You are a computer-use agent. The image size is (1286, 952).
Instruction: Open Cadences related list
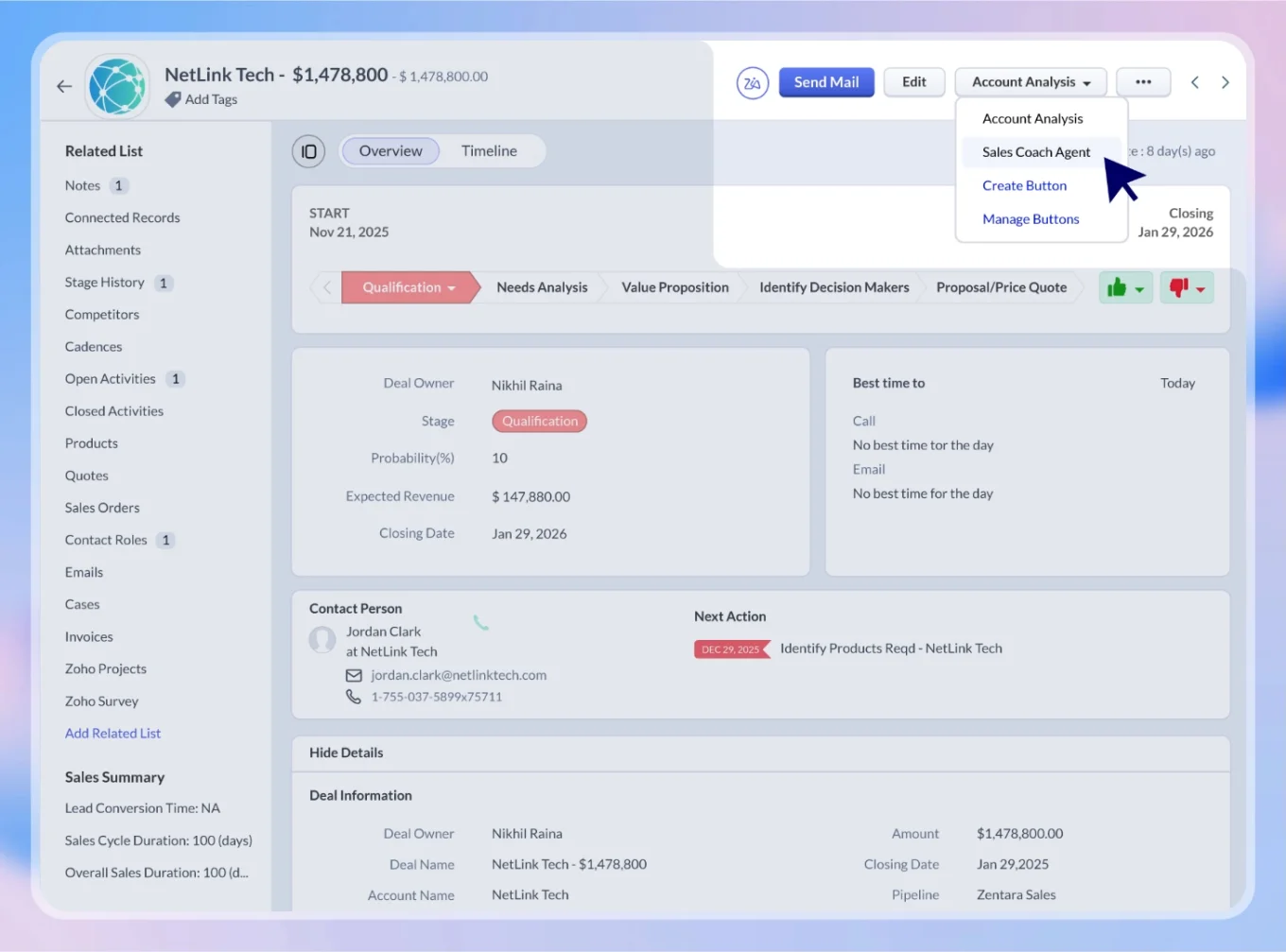coord(93,347)
